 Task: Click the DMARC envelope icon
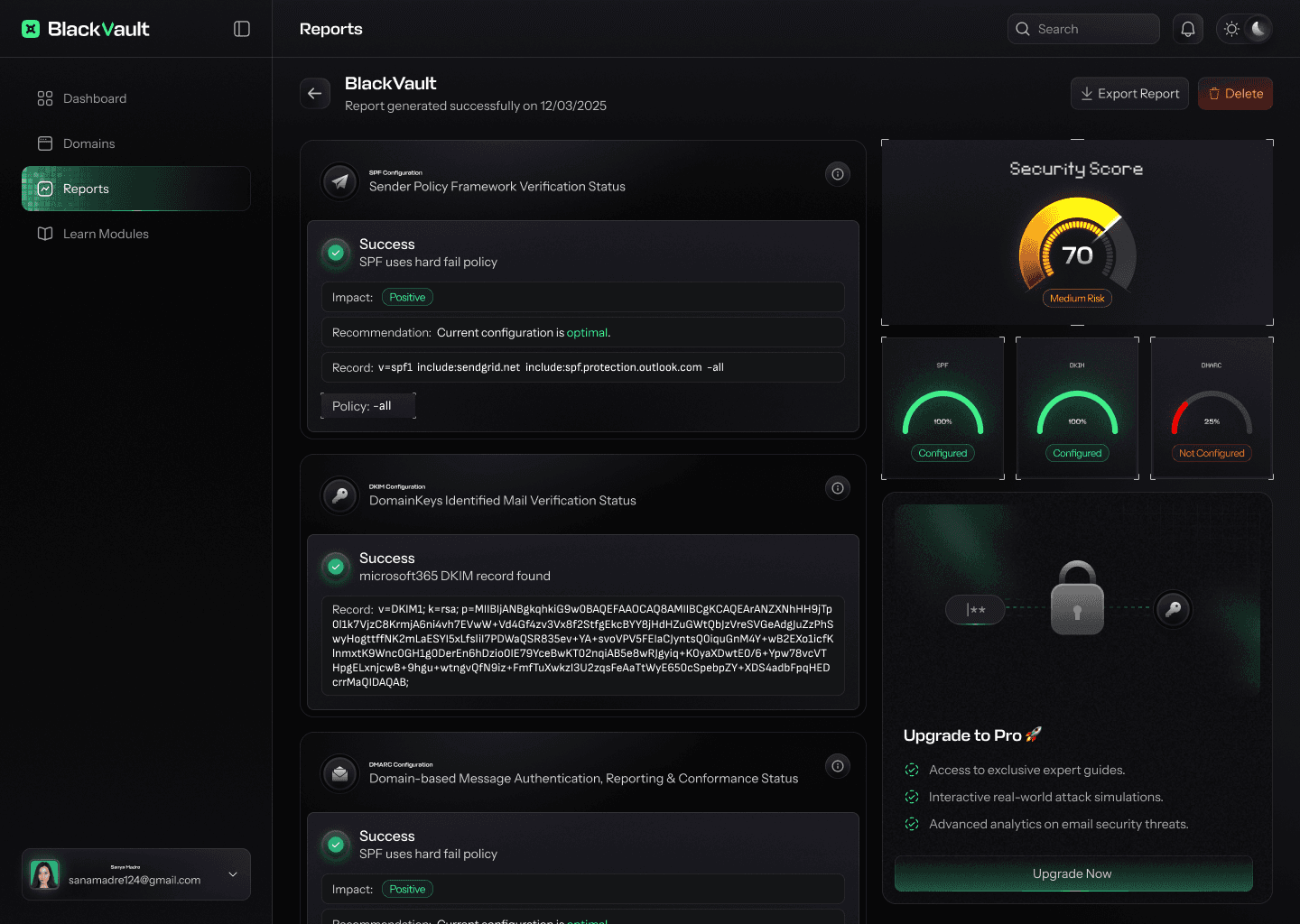tap(340, 773)
